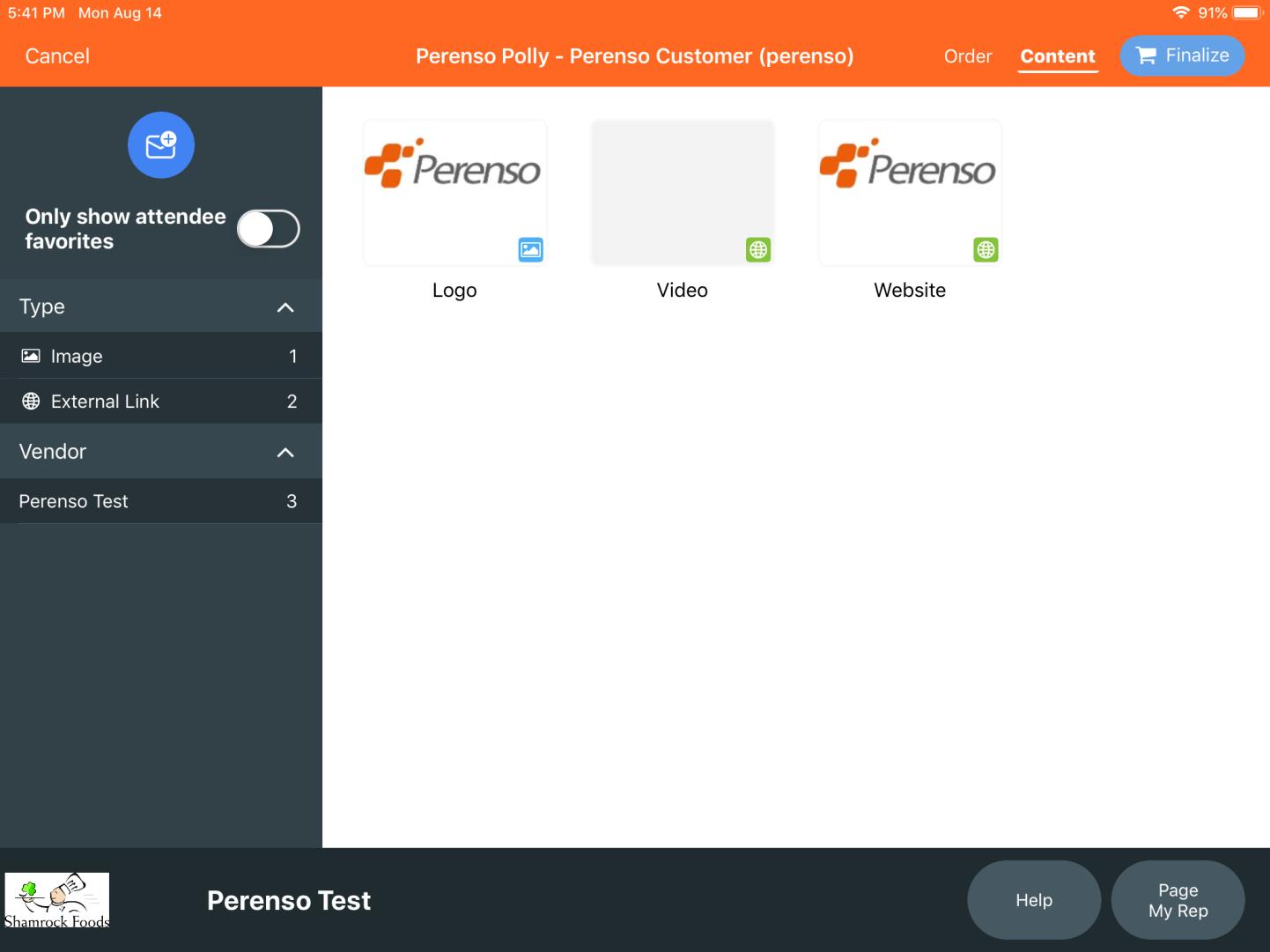
Task: Click the Logo caption text
Action: (454, 291)
